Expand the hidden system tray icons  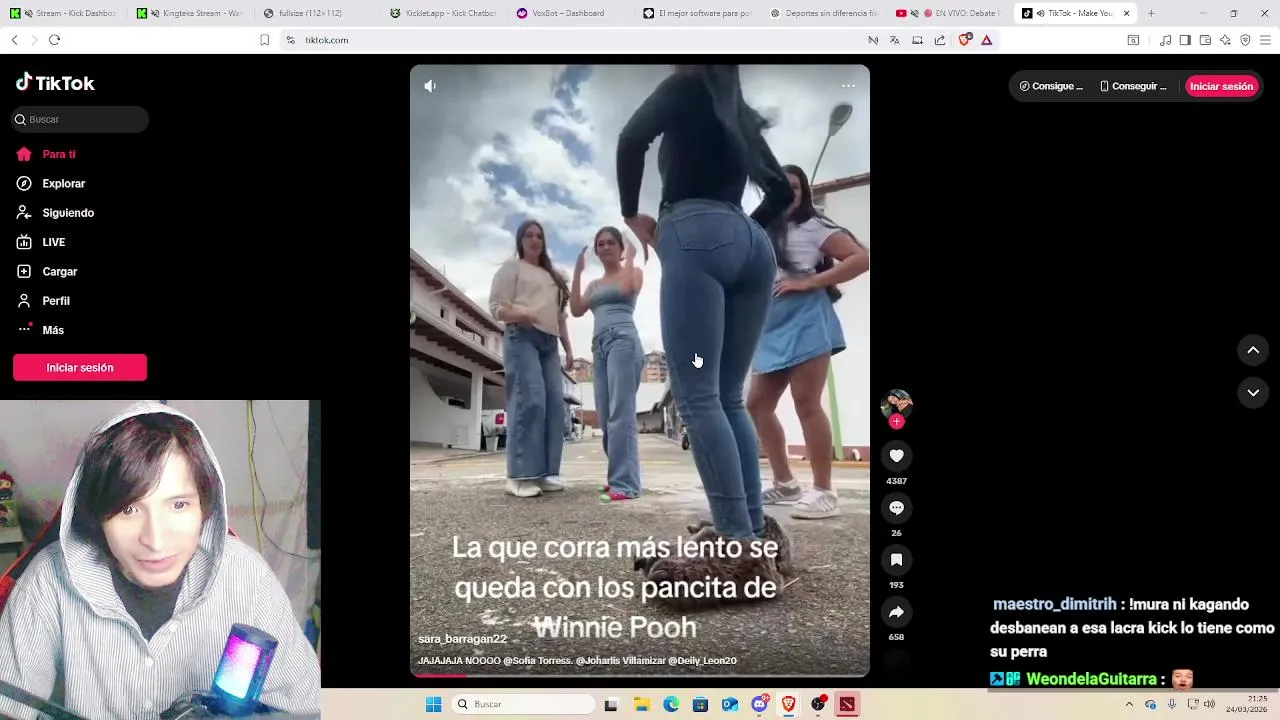(1129, 704)
